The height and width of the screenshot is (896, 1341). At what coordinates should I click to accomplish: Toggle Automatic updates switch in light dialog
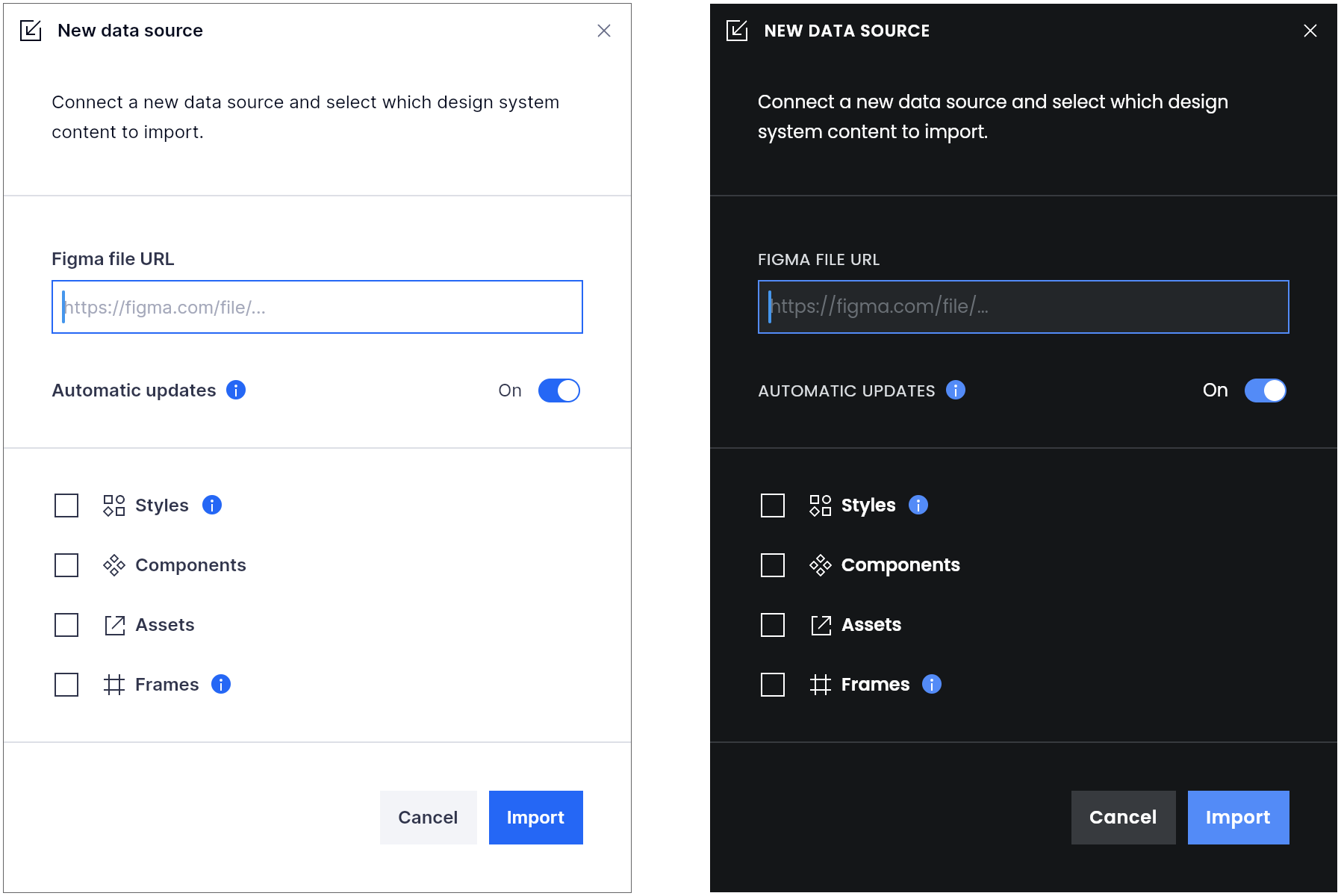click(559, 391)
